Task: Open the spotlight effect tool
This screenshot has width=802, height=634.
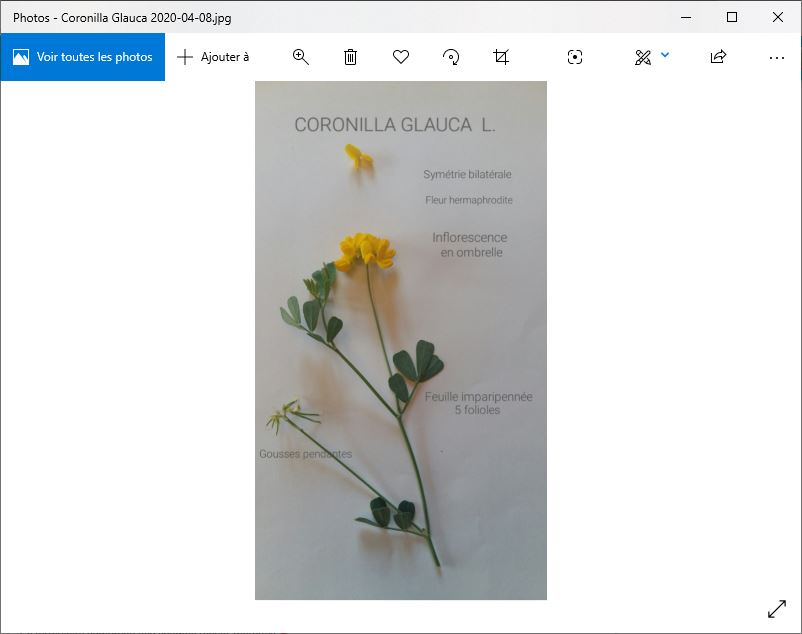Action: pyautogui.click(x=575, y=57)
